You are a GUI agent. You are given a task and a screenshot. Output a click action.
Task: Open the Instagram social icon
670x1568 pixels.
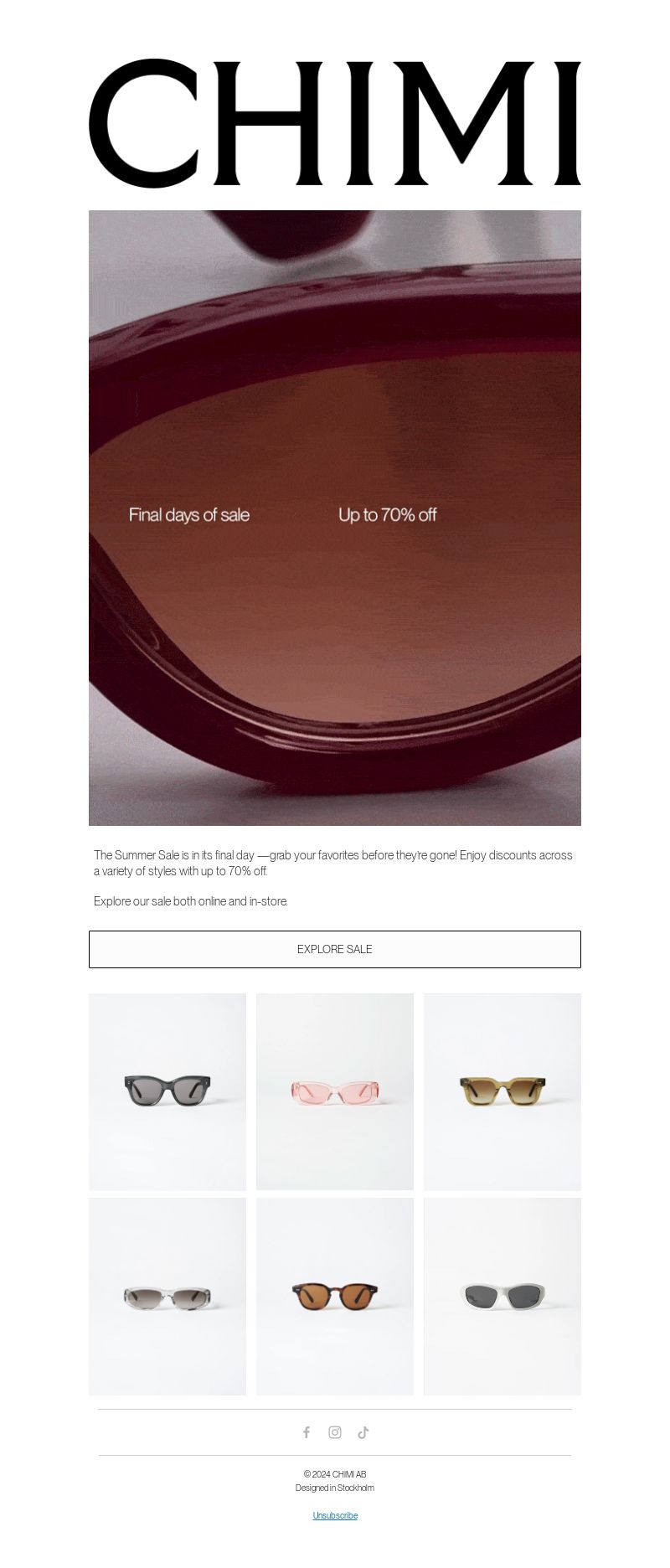click(x=335, y=1432)
